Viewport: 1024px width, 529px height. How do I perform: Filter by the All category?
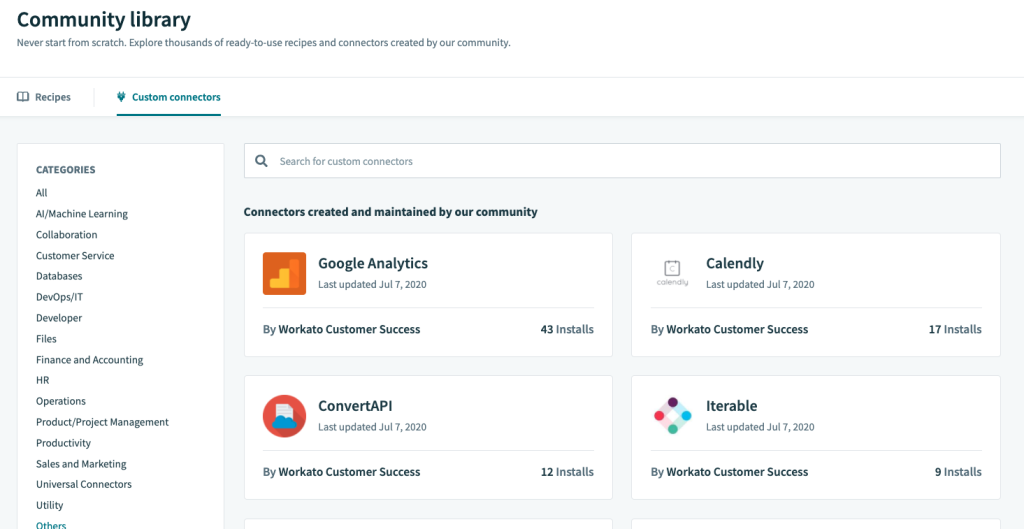42,193
